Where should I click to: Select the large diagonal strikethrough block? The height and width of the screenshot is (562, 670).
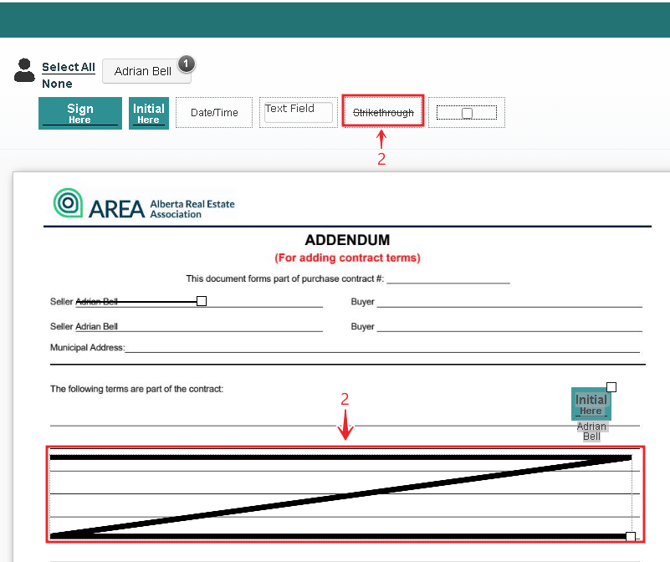[340, 496]
